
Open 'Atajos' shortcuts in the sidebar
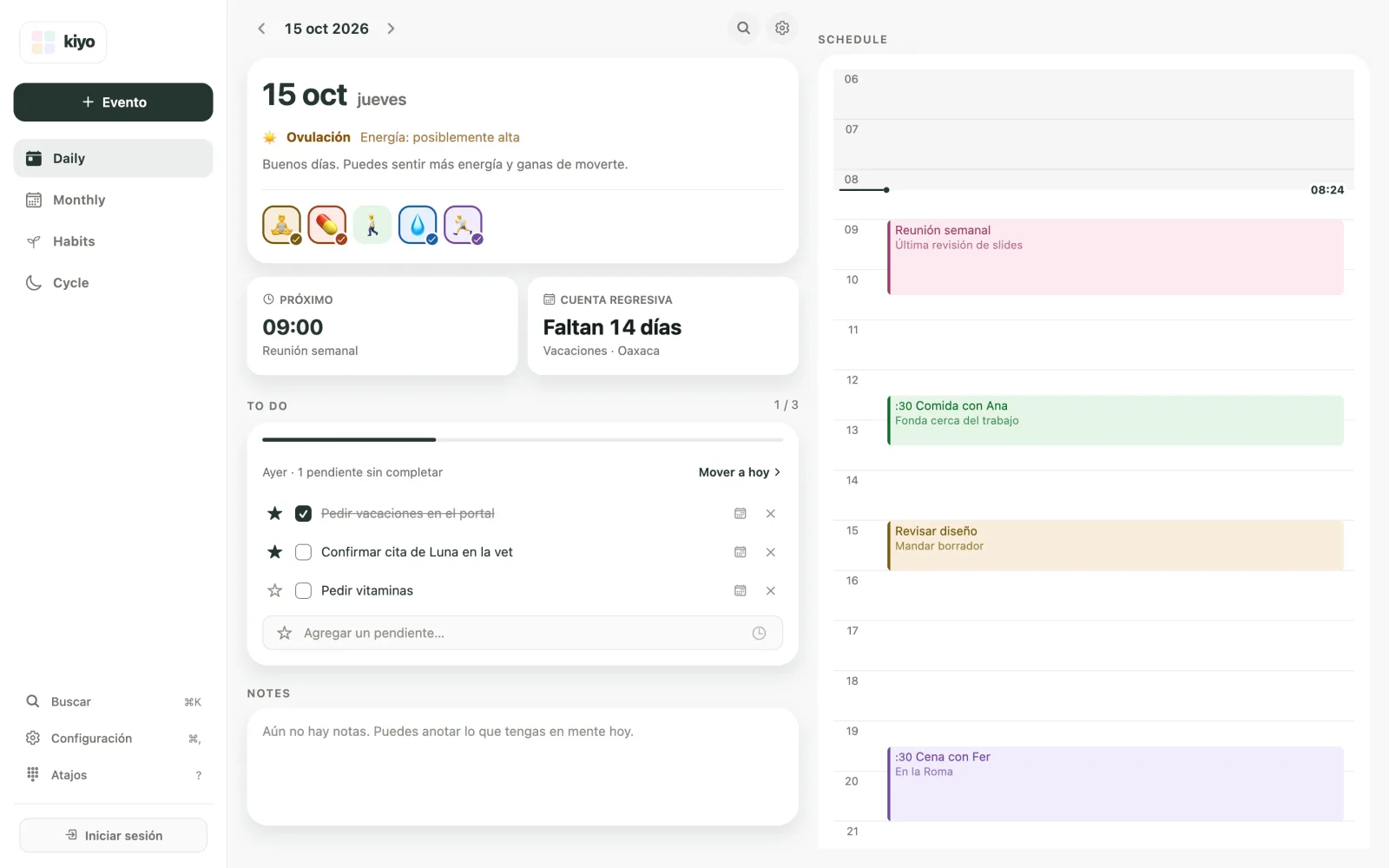click(113, 774)
